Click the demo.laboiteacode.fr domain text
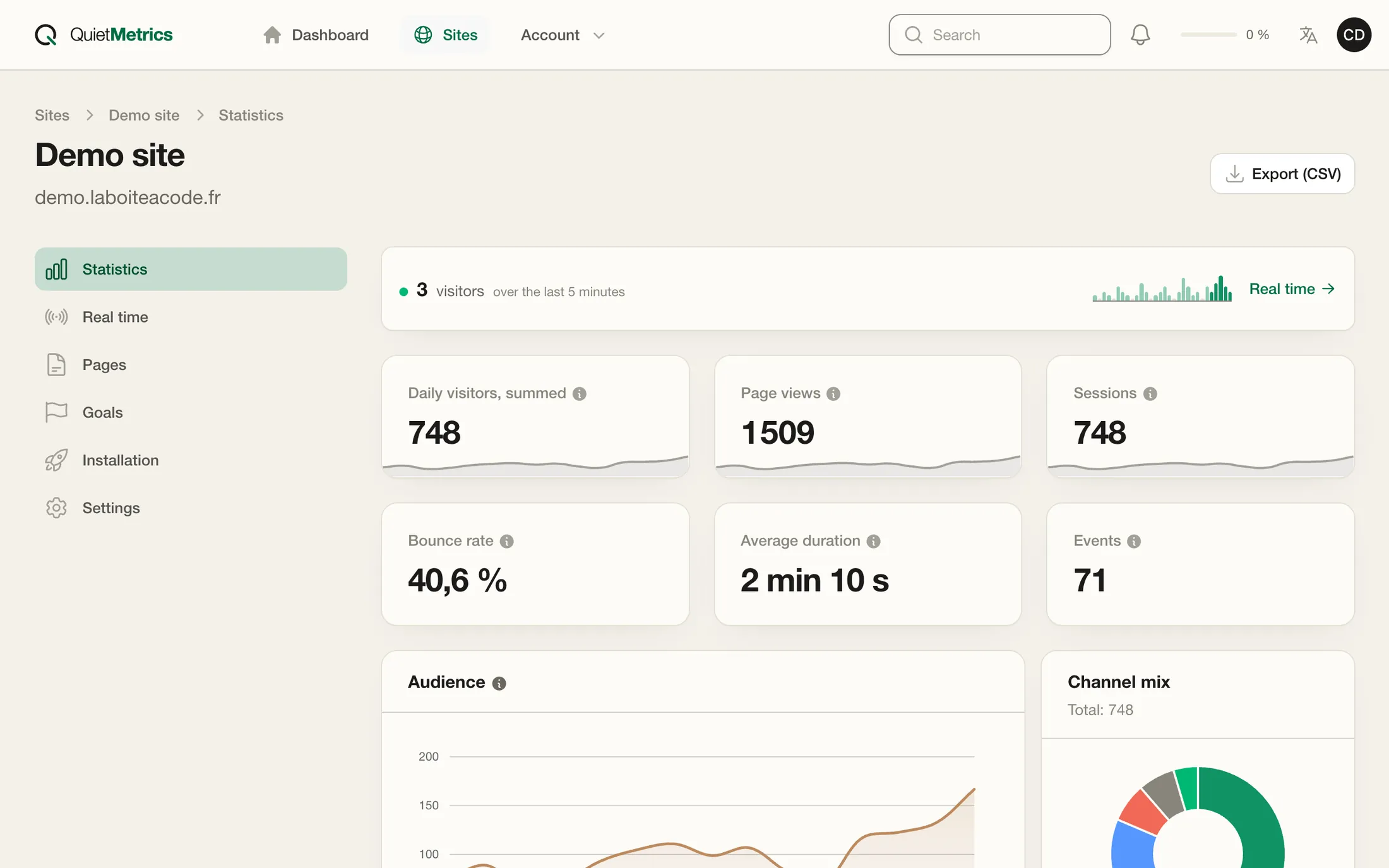This screenshot has height=868, width=1389. click(x=128, y=198)
